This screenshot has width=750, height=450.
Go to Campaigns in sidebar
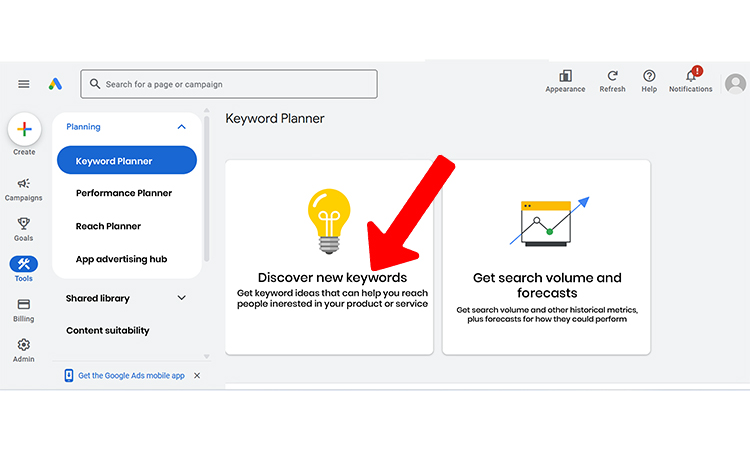coord(23,189)
